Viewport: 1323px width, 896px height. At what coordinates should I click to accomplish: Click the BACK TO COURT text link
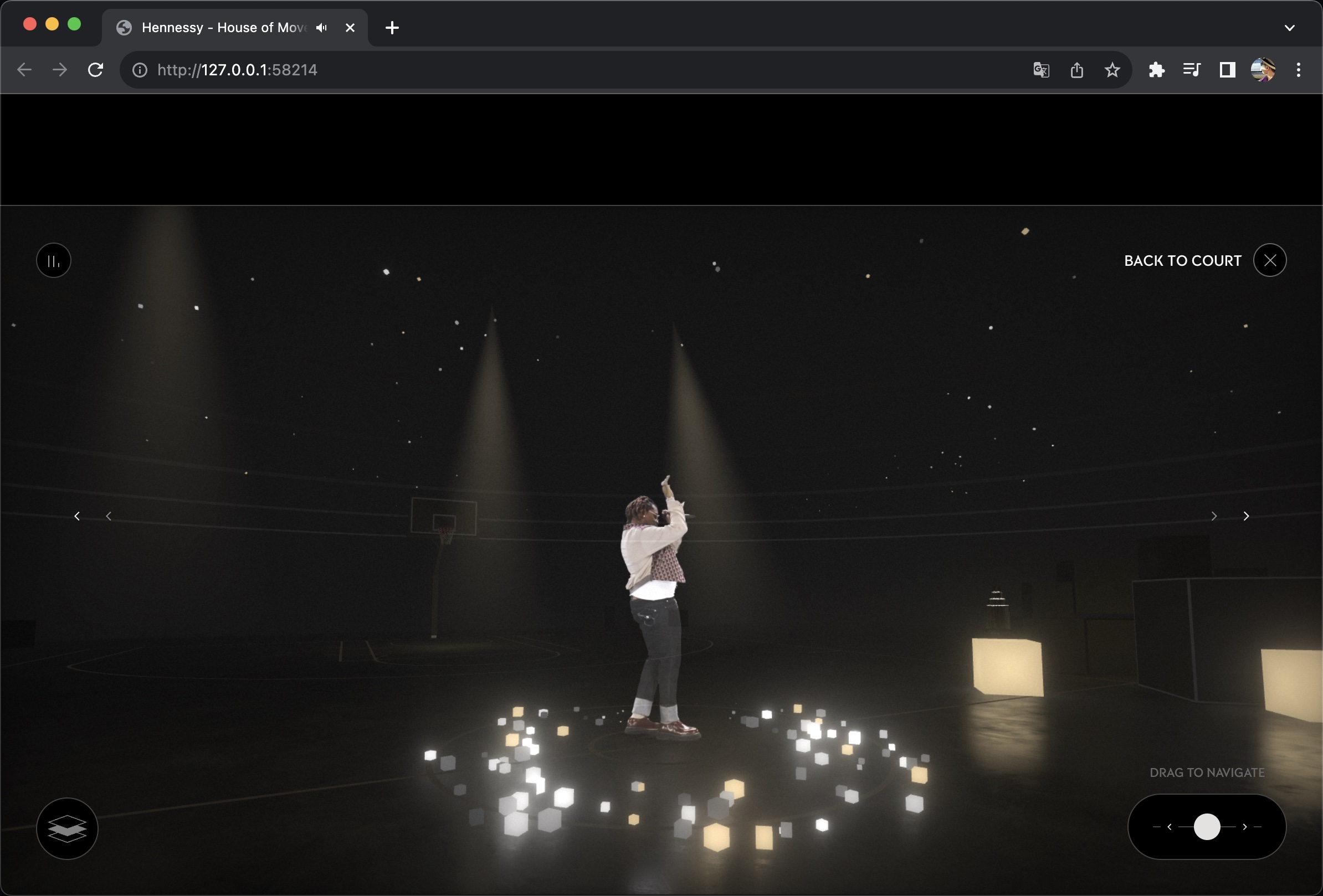coord(1182,261)
